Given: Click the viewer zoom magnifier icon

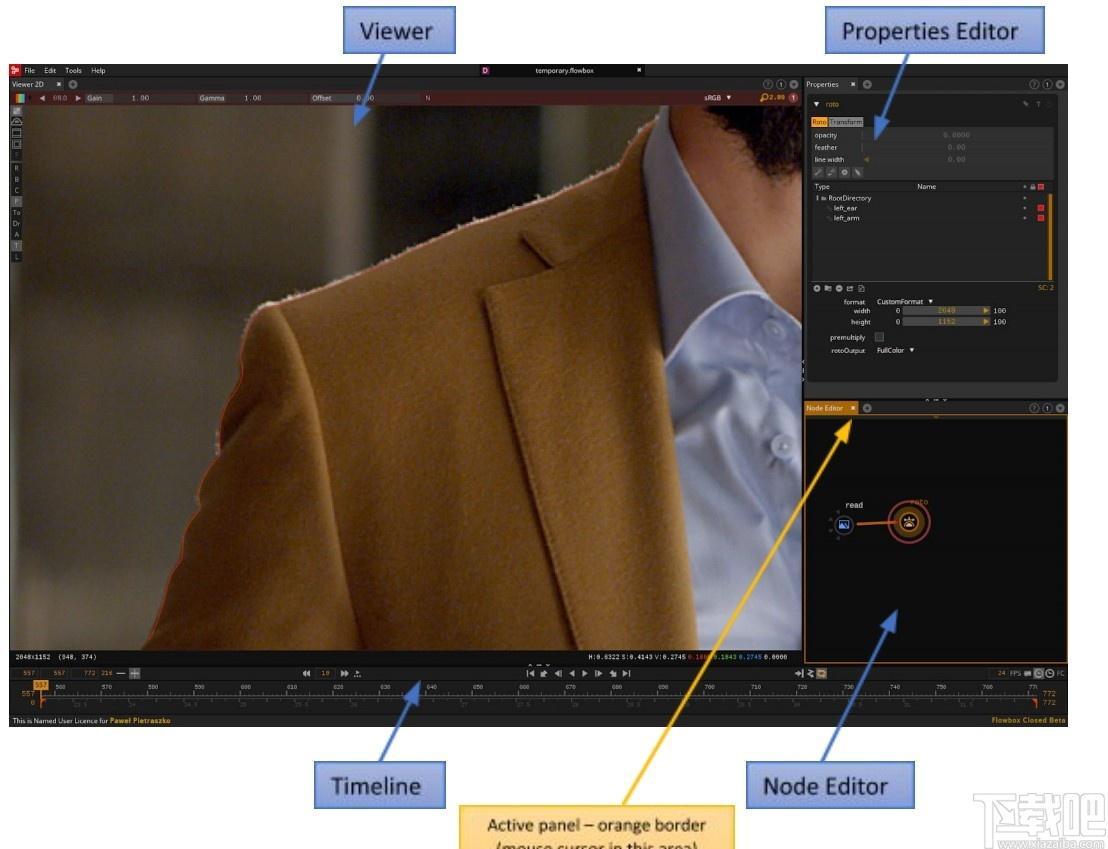Looking at the screenshot, I should coord(764,98).
